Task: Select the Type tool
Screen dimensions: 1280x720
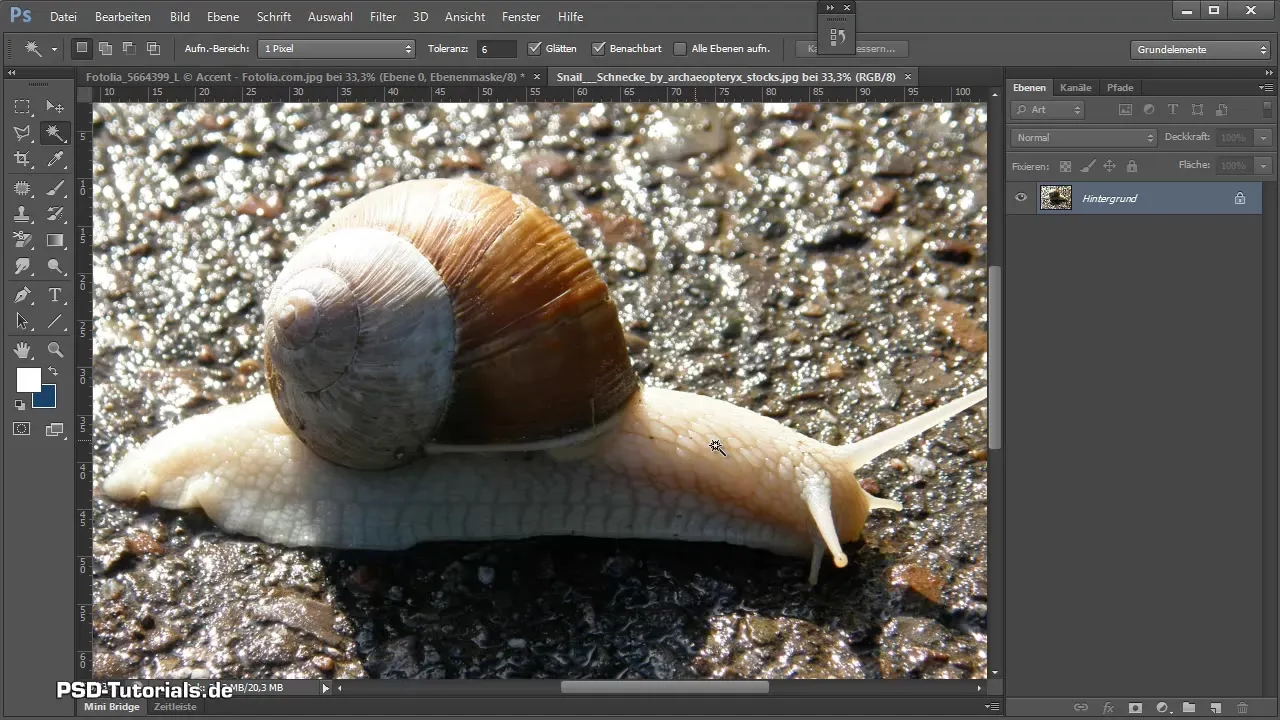Action: (x=55, y=295)
